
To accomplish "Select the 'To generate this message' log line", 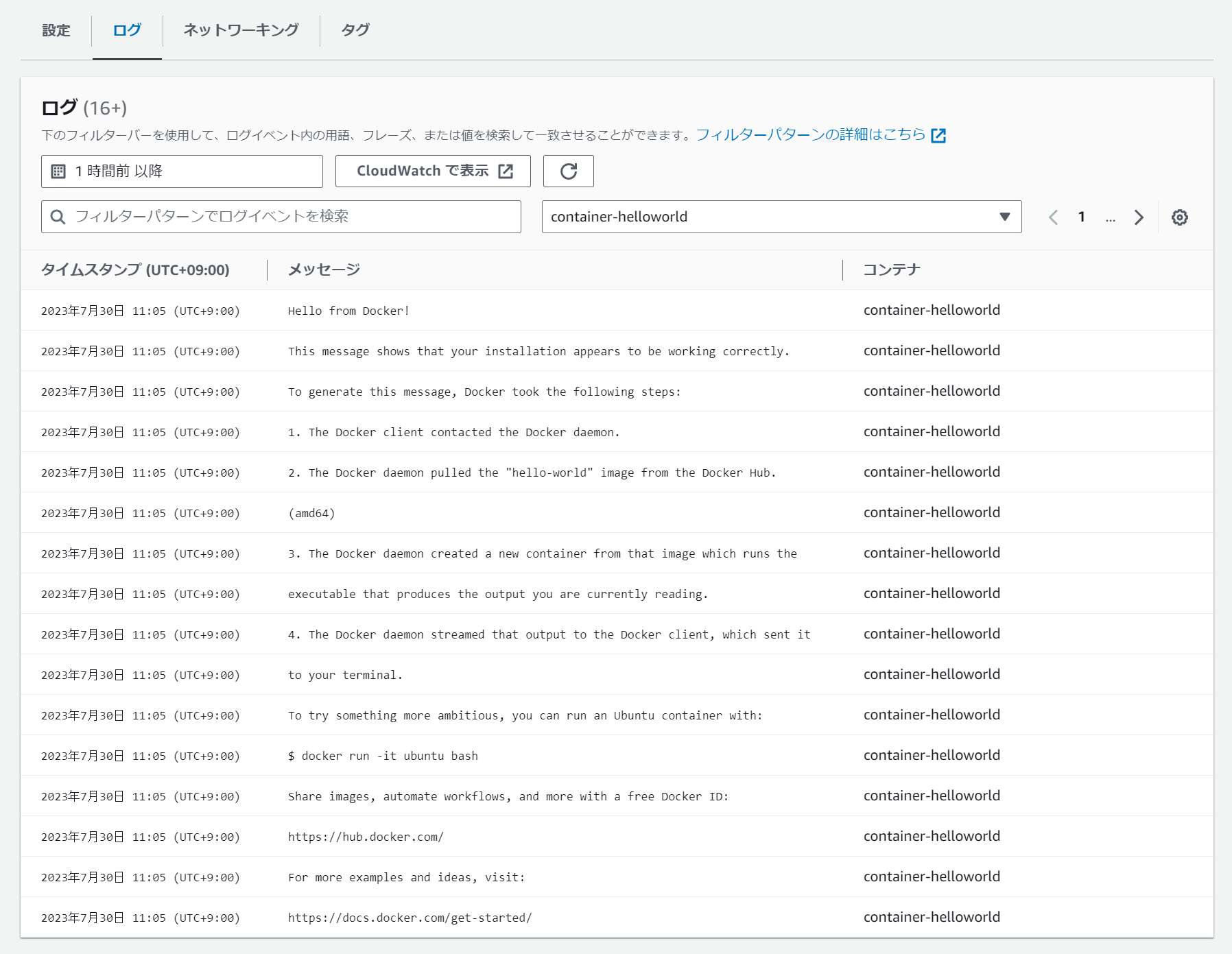I will (484, 392).
